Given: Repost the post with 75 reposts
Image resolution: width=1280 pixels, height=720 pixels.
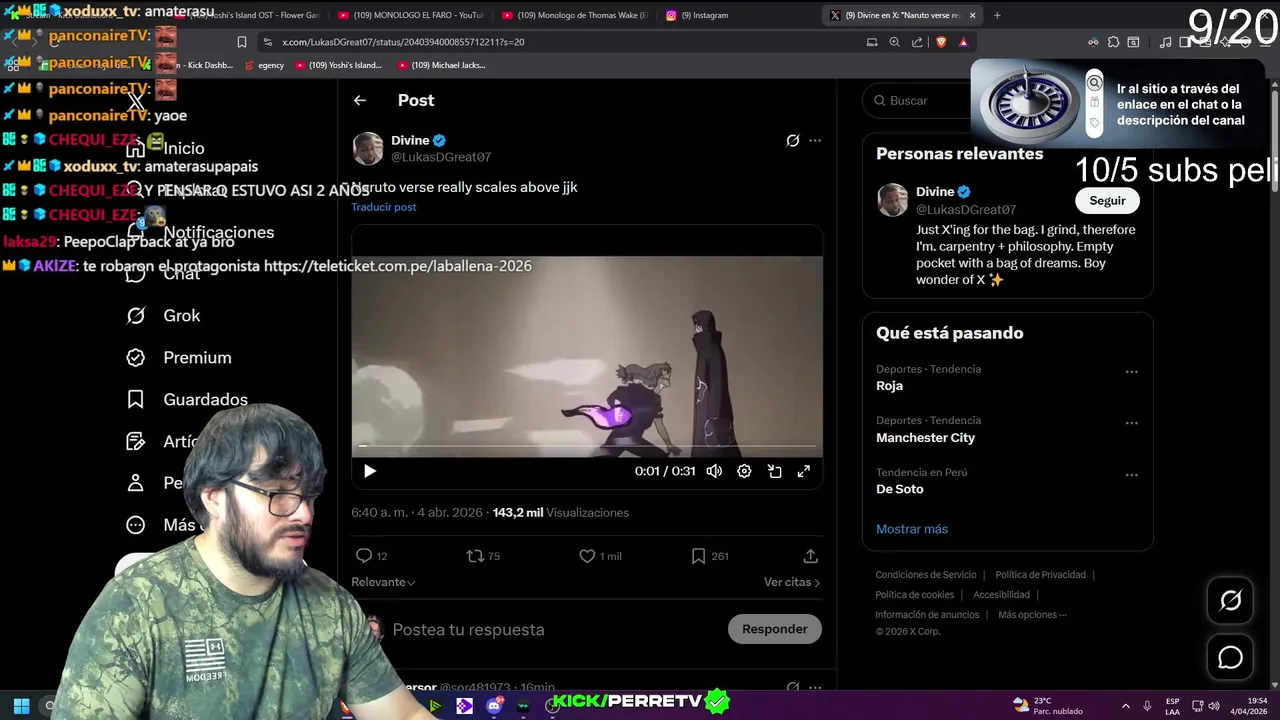Looking at the screenshot, I should 483,556.
